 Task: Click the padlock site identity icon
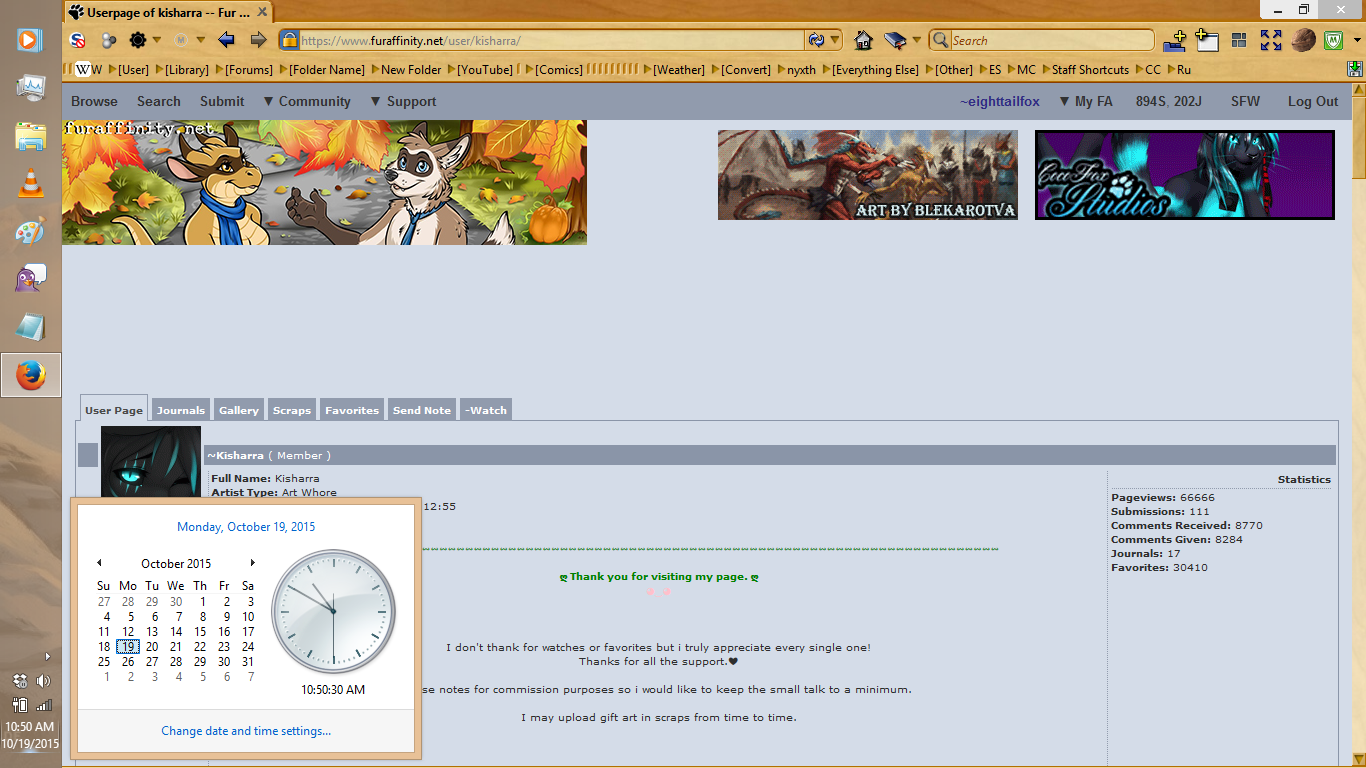click(290, 40)
